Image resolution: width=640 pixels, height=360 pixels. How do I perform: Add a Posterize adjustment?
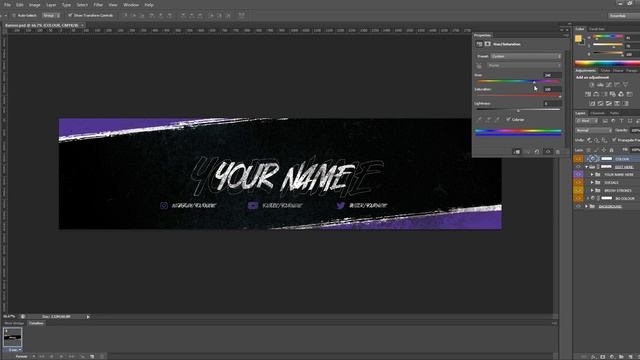[x=600, y=104]
